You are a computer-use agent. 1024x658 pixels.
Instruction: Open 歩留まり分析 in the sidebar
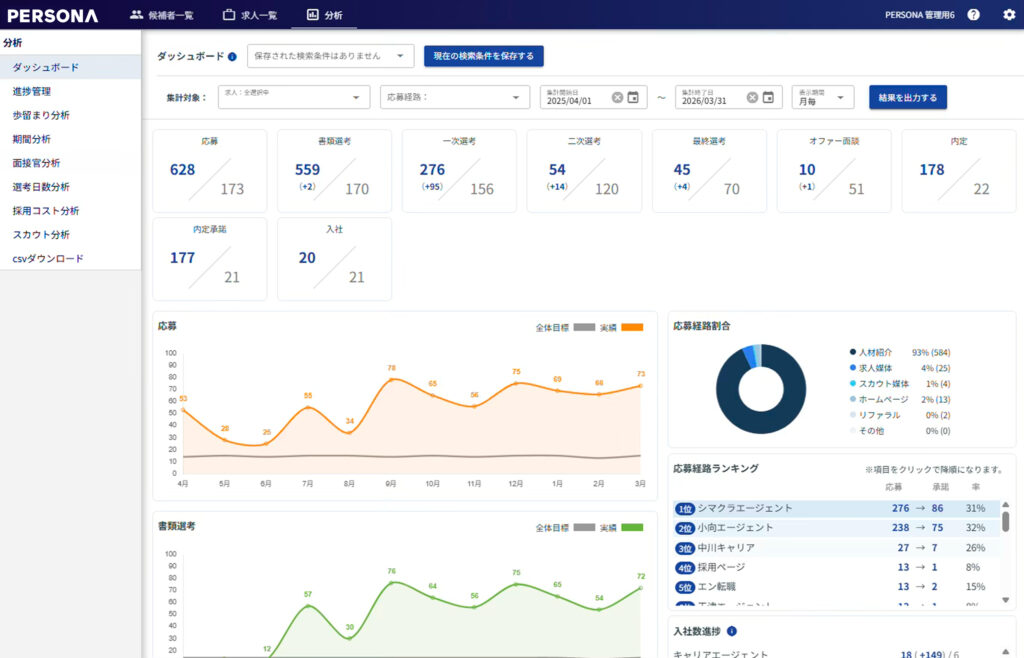pyautogui.click(x=70, y=115)
